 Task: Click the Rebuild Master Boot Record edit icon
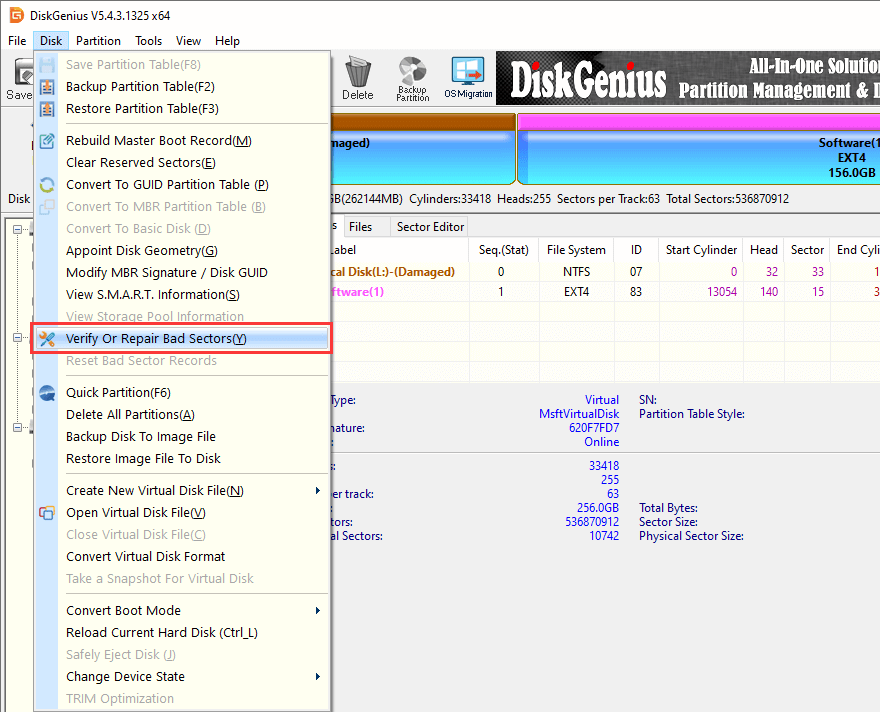pos(47,140)
